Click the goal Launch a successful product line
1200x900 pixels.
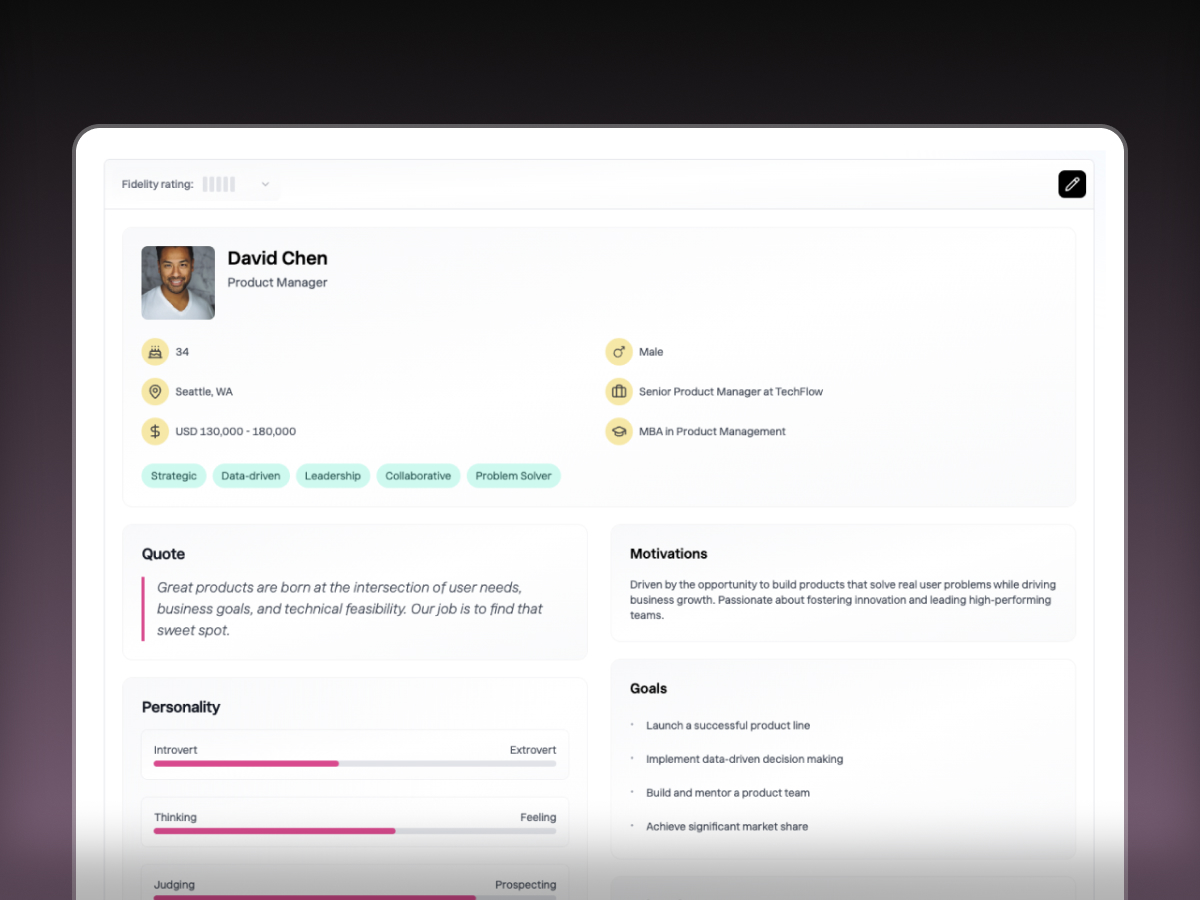pos(728,725)
